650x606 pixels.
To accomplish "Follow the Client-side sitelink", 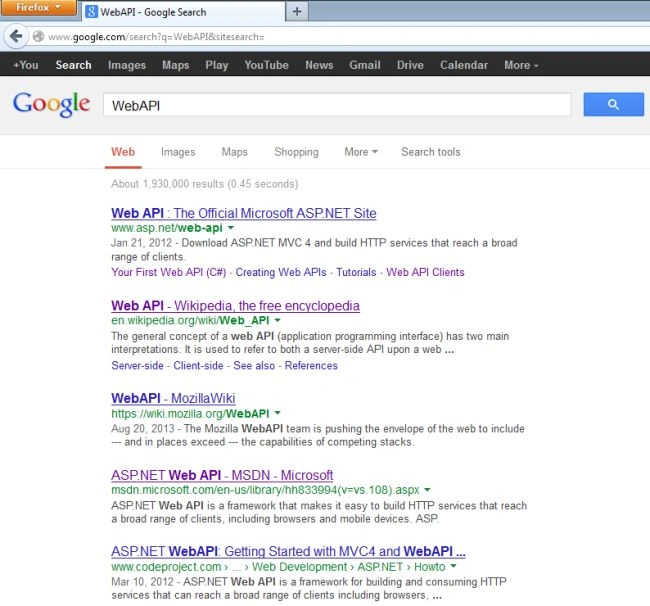I will tap(198, 366).
